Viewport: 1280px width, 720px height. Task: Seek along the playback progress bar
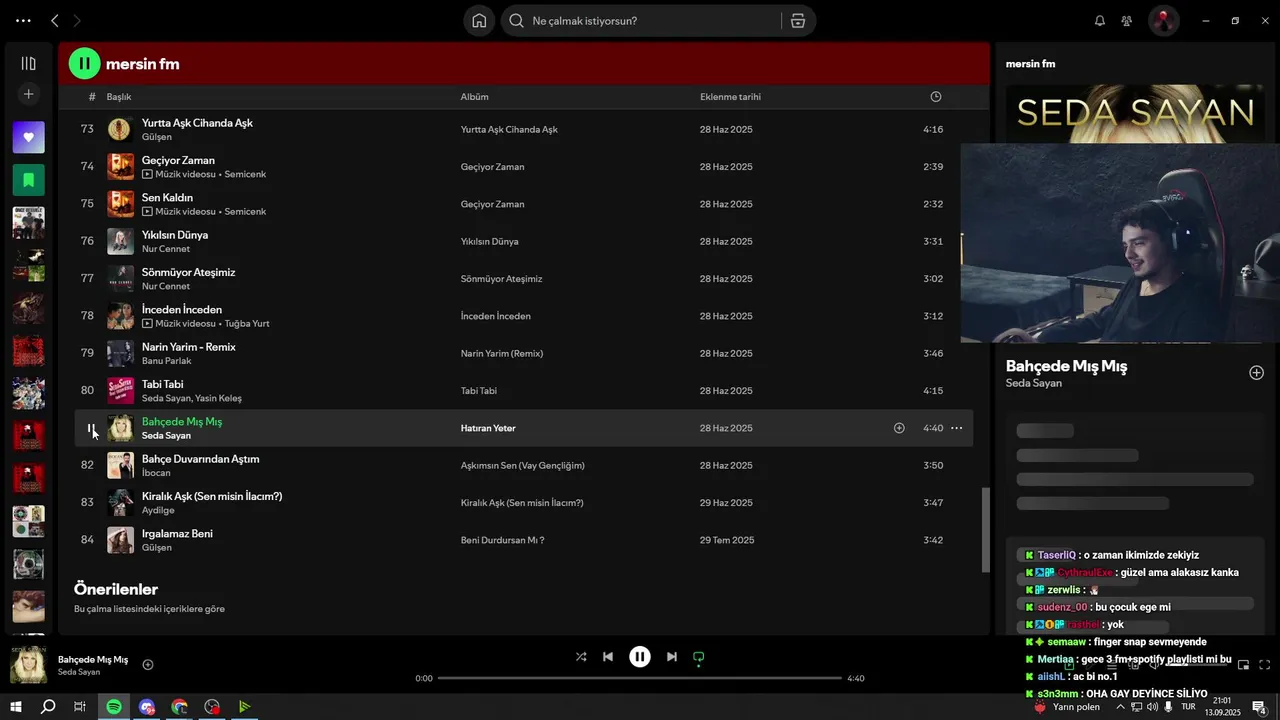[x=640, y=678]
